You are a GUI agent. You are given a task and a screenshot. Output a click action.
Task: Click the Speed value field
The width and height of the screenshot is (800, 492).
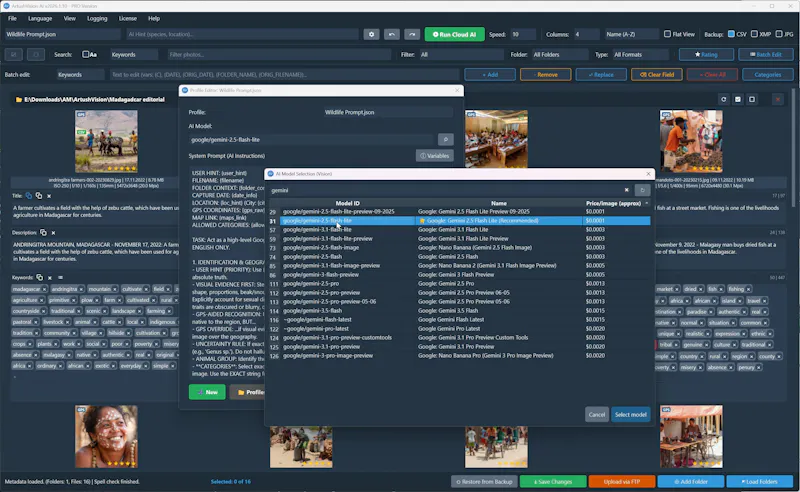[x=522, y=34]
